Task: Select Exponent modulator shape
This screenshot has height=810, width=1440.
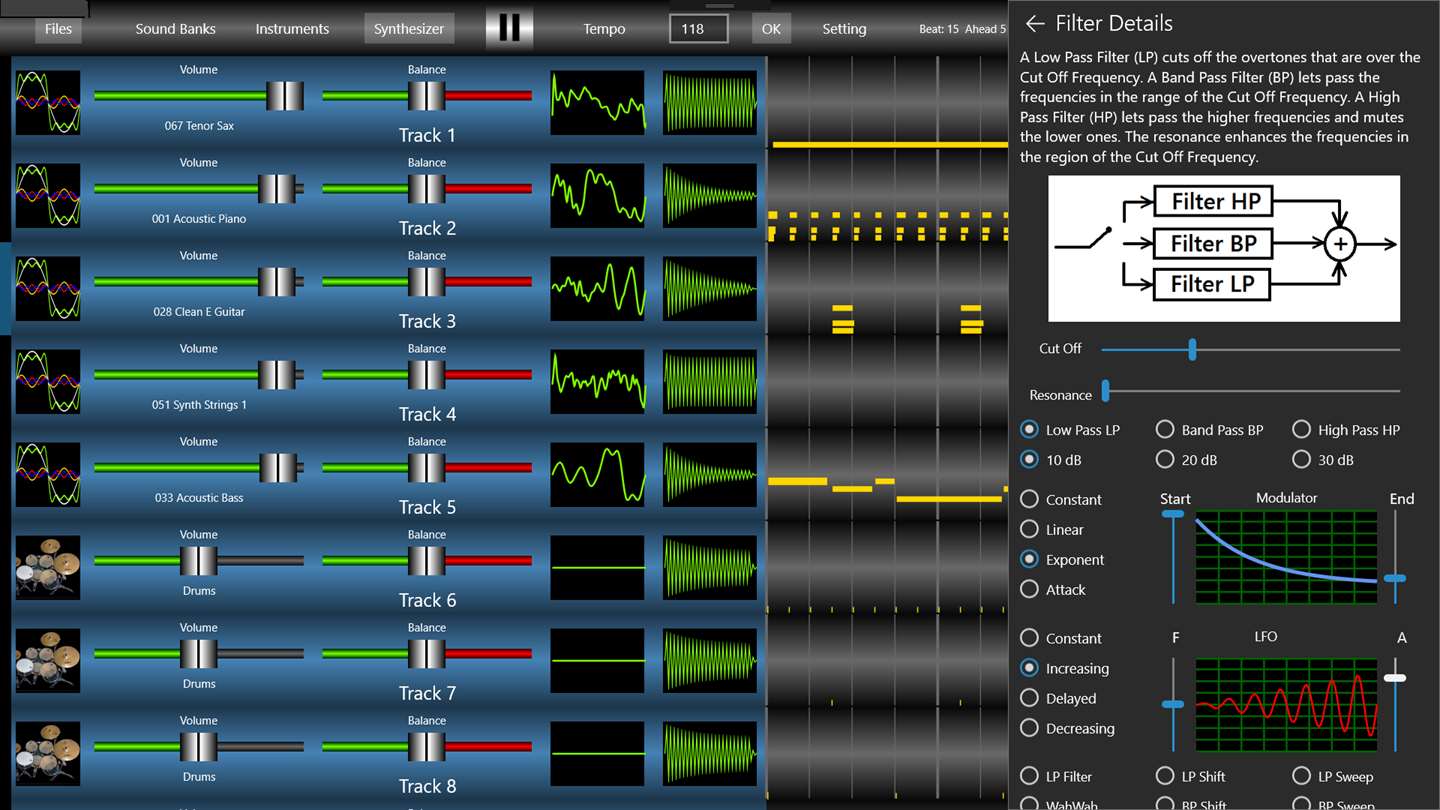Action: click(x=1062, y=560)
